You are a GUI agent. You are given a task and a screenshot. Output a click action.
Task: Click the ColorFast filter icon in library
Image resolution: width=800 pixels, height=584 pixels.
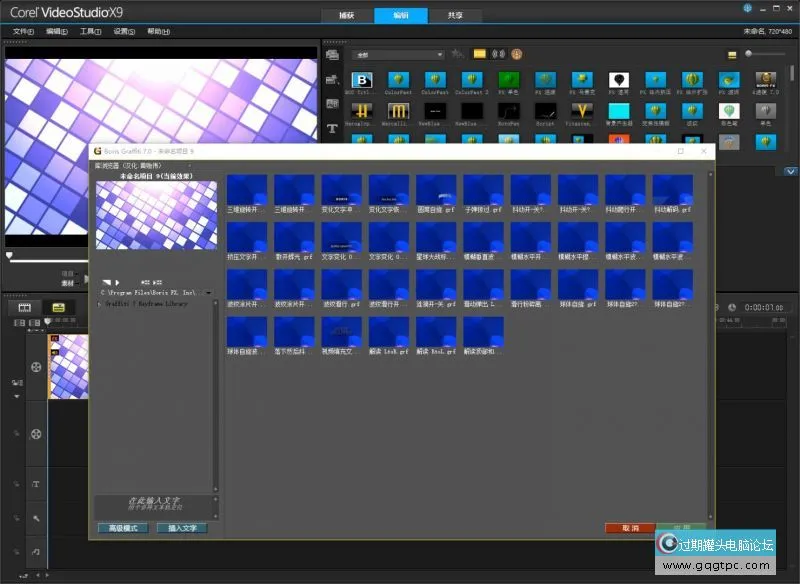(399, 80)
